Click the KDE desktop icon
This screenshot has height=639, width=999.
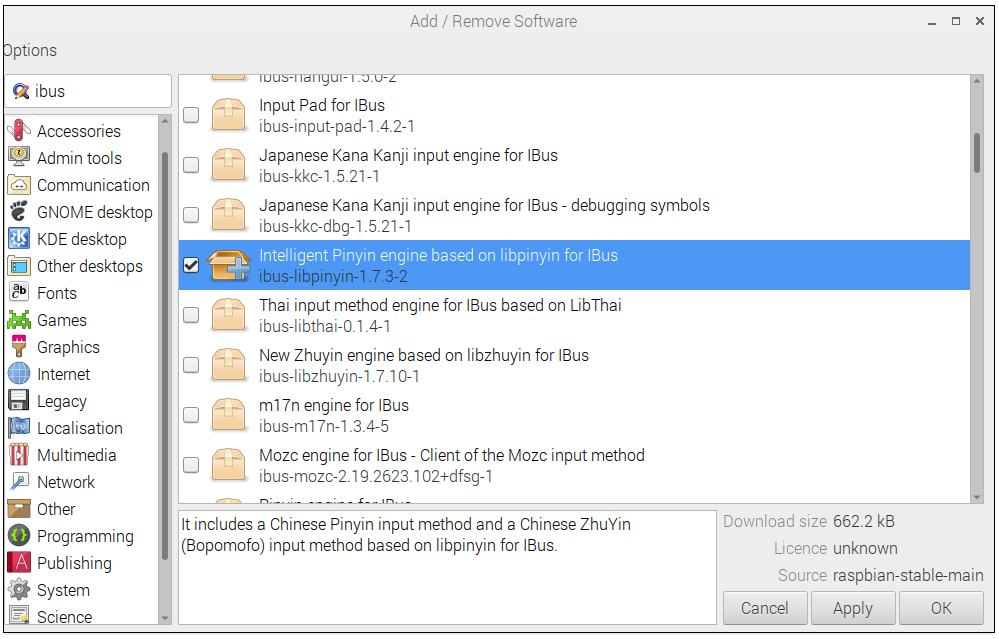point(19,238)
